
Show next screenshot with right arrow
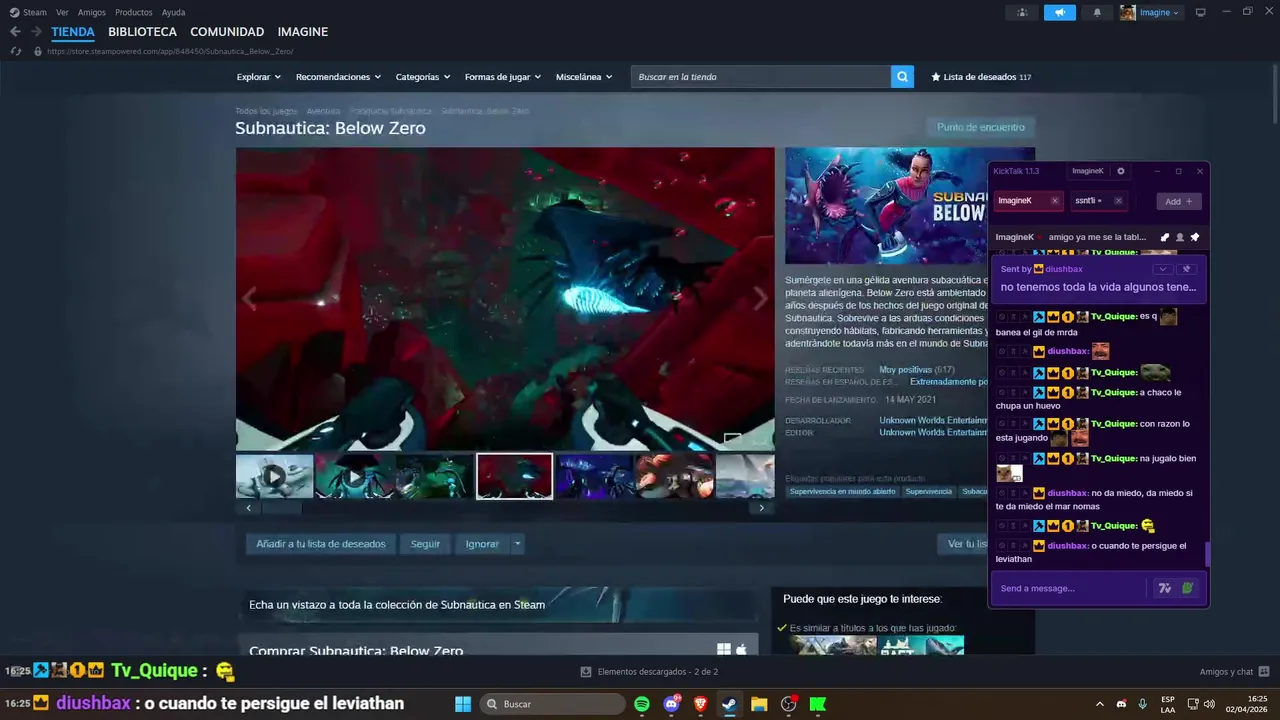[760, 299]
